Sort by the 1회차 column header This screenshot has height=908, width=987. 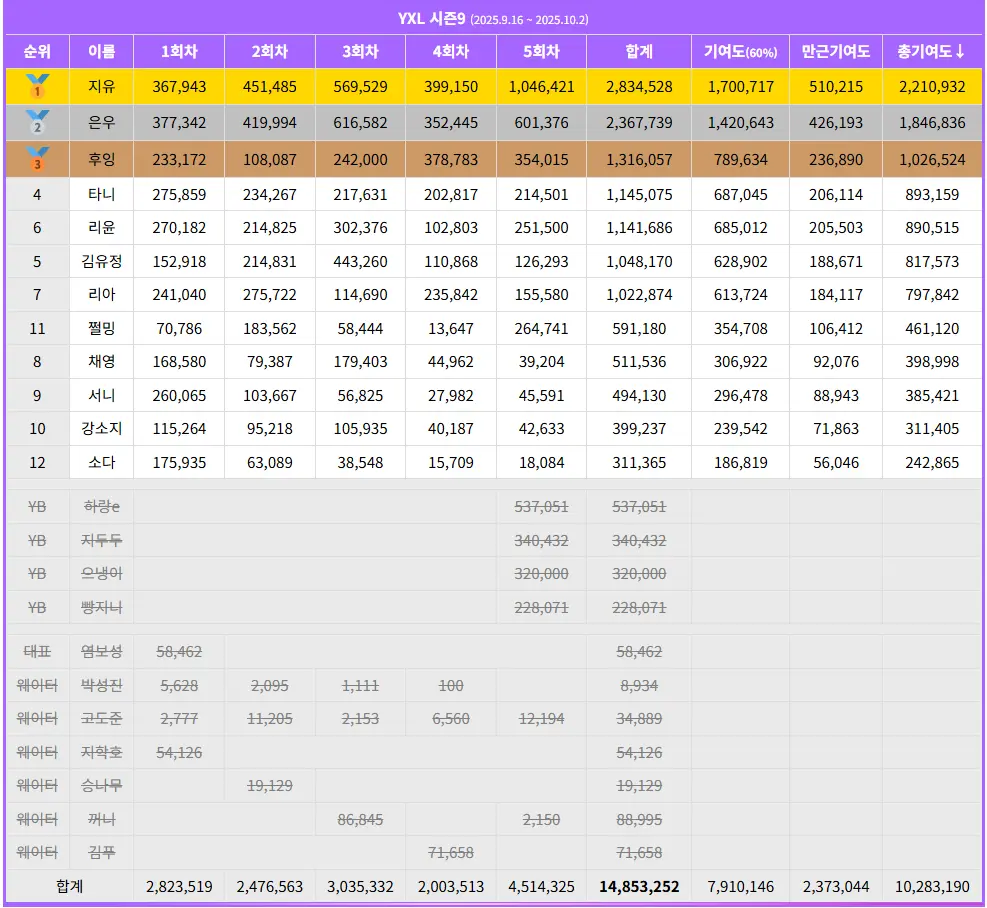(179, 51)
